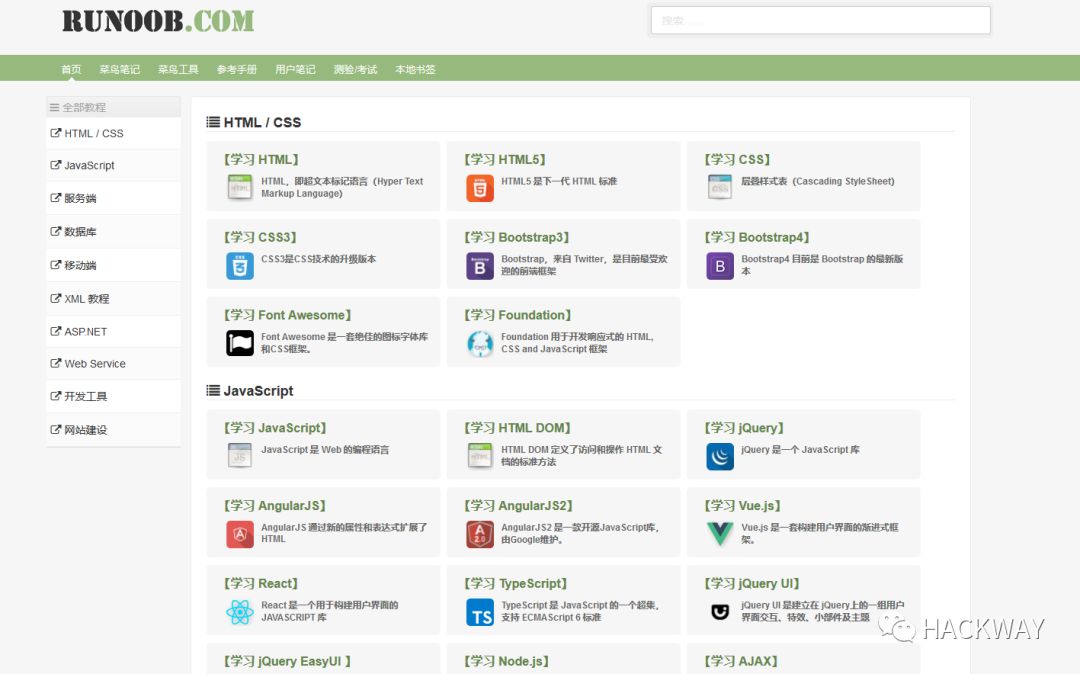Click the external-link icon beside ASP.NET
The image size is (1080, 674).
click(x=56, y=331)
